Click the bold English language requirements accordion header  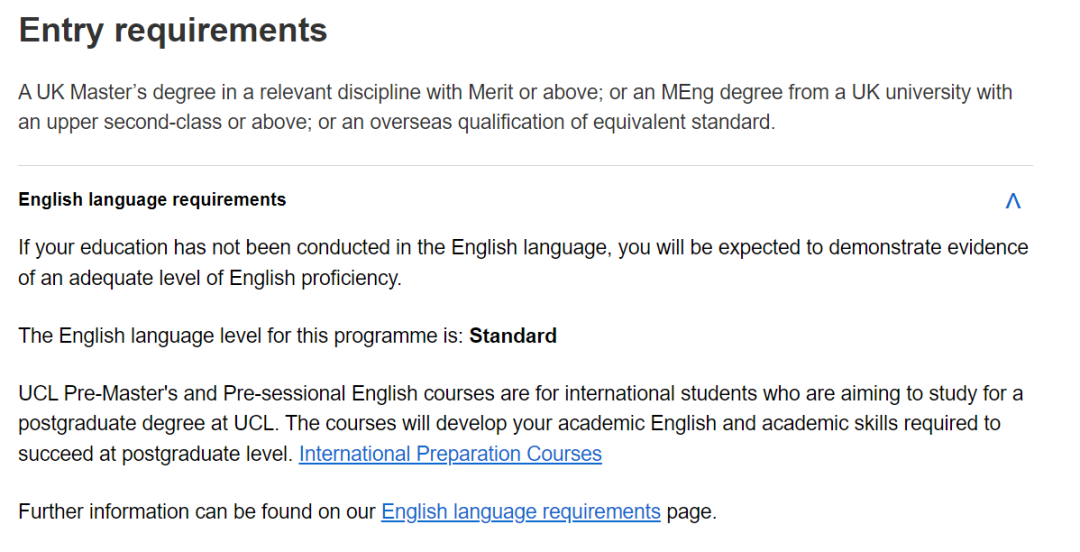point(152,200)
